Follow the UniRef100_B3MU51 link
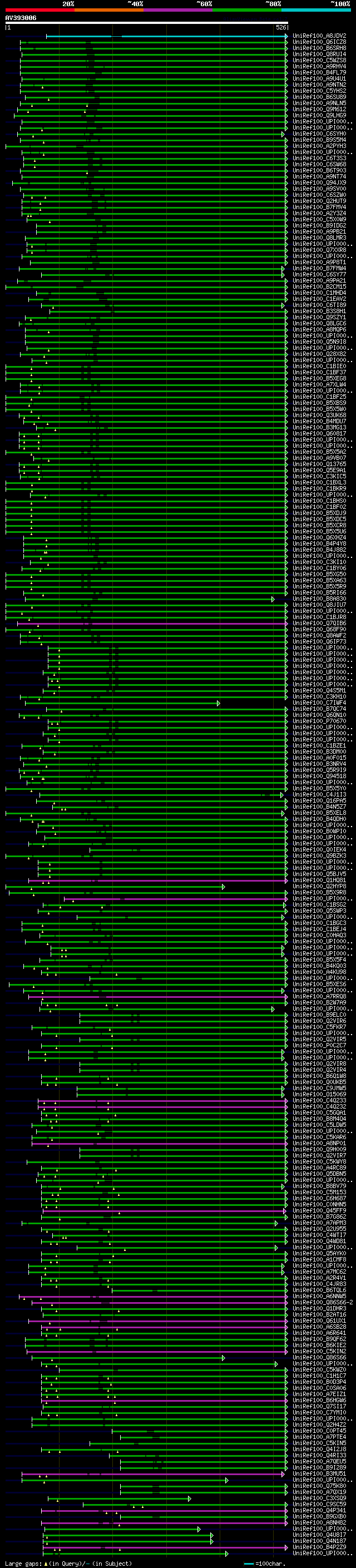Viewport: 356px width, 1568px height. tap(319, 1473)
